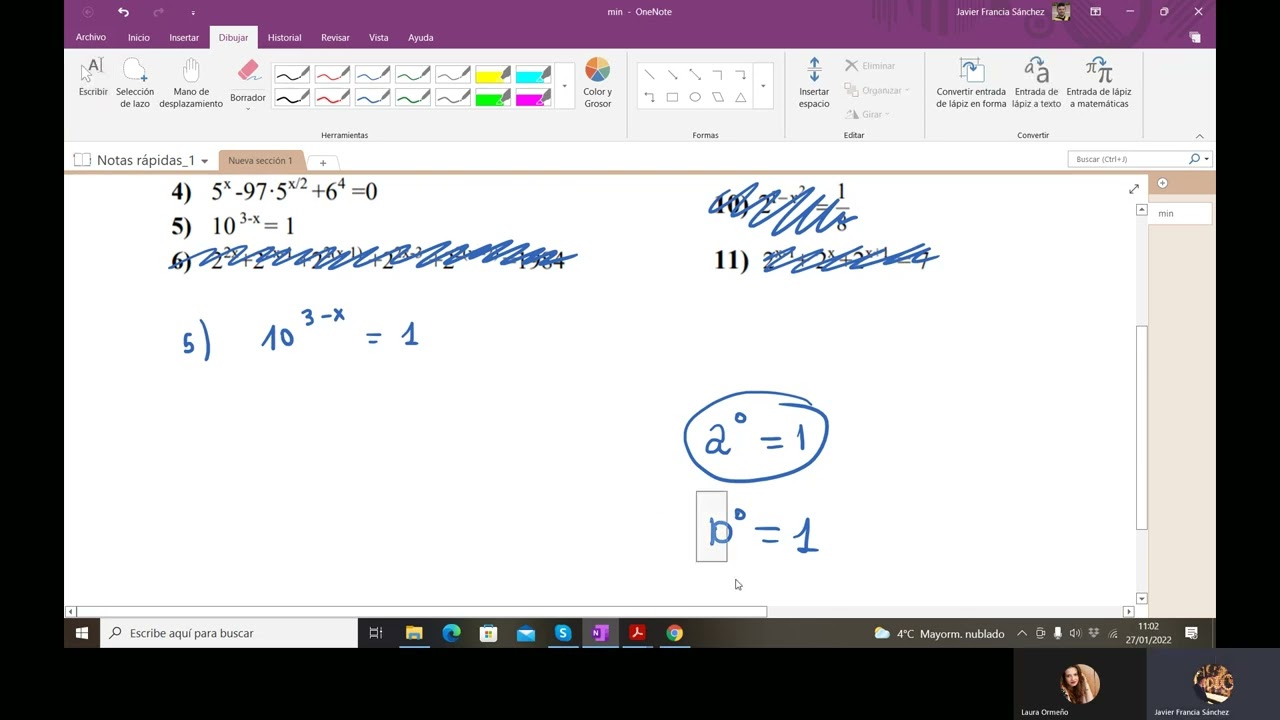1280x720 pixels.
Task: Activate Selección de lazo tool
Action: pyautogui.click(x=135, y=82)
